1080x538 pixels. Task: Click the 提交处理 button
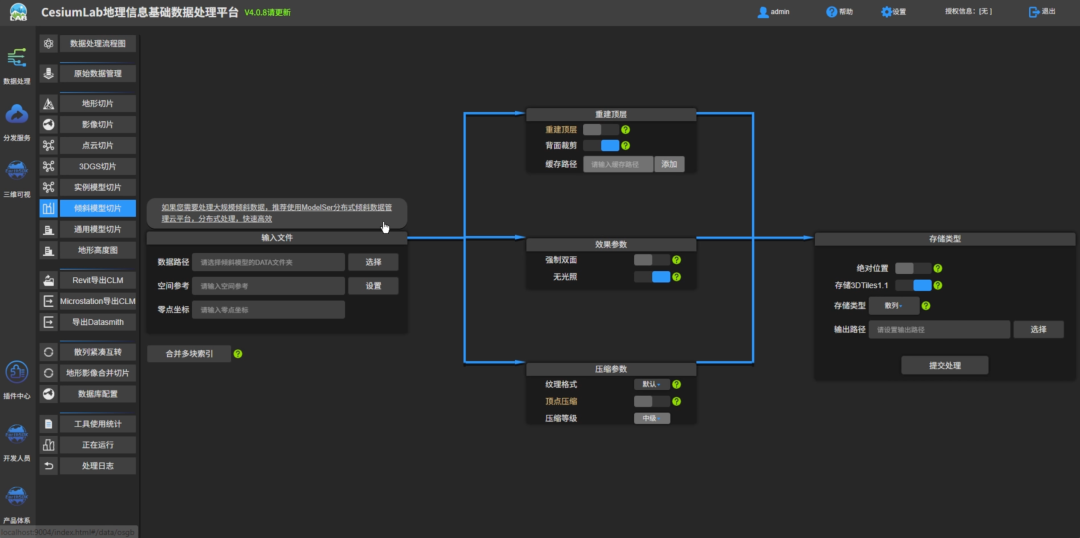944,365
